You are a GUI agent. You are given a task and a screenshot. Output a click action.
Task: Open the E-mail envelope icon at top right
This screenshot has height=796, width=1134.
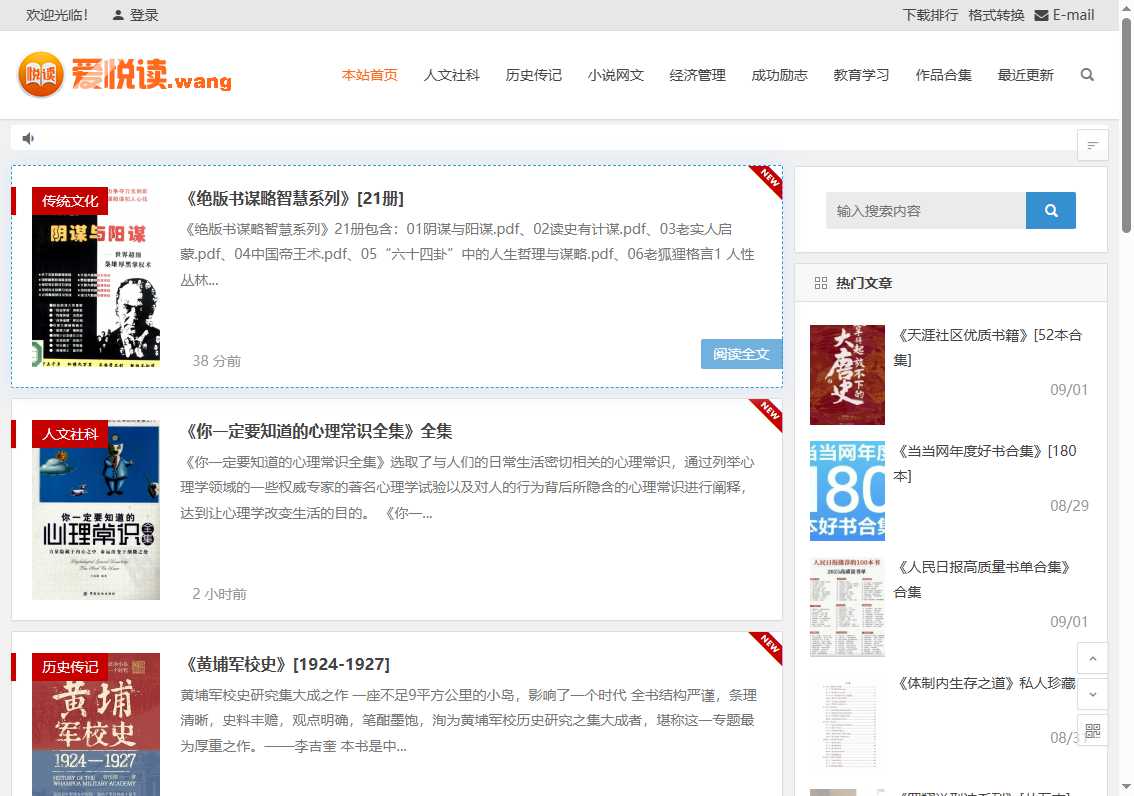pos(1043,15)
